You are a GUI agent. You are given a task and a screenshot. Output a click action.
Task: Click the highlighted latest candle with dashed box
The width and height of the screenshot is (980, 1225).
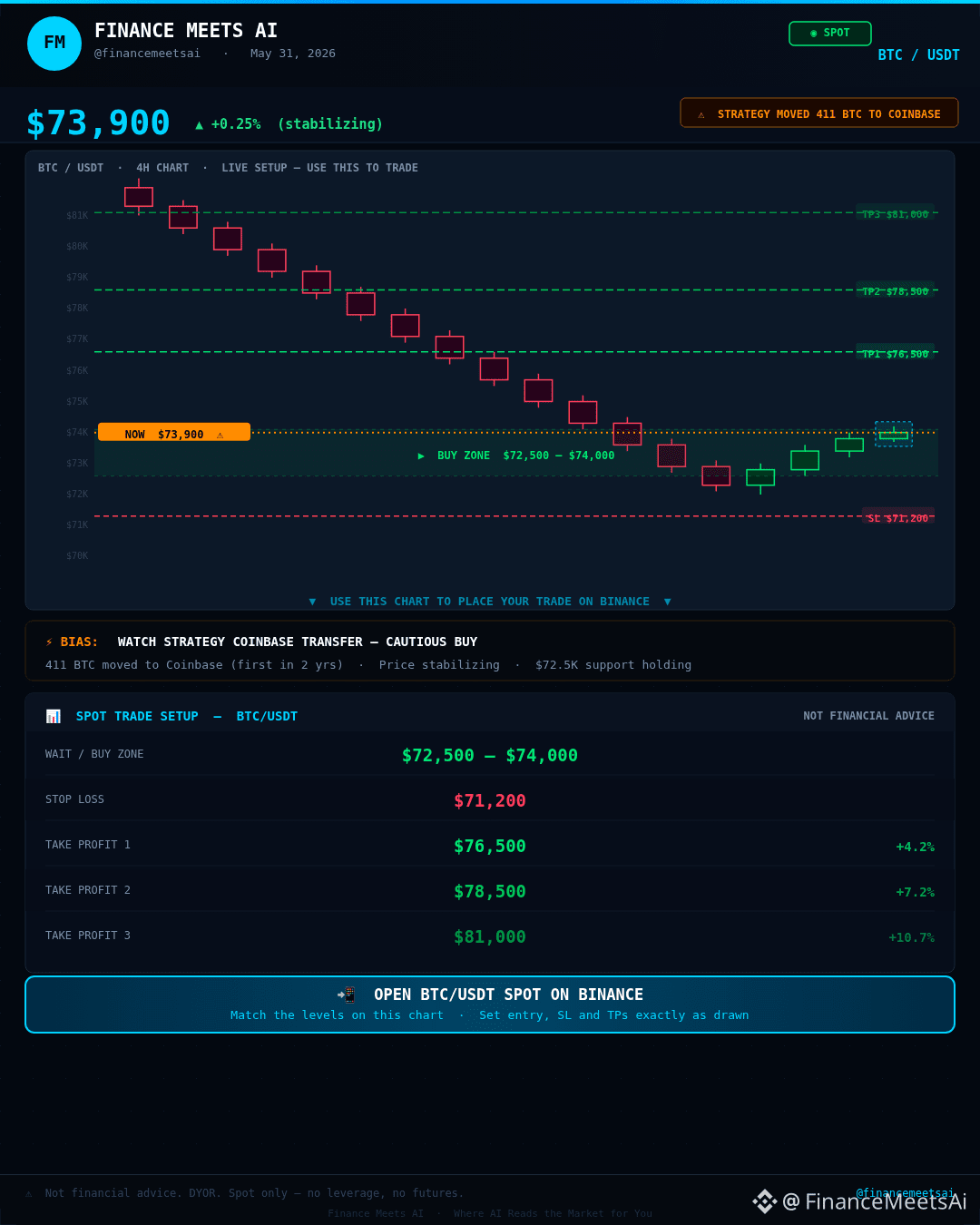[894, 435]
